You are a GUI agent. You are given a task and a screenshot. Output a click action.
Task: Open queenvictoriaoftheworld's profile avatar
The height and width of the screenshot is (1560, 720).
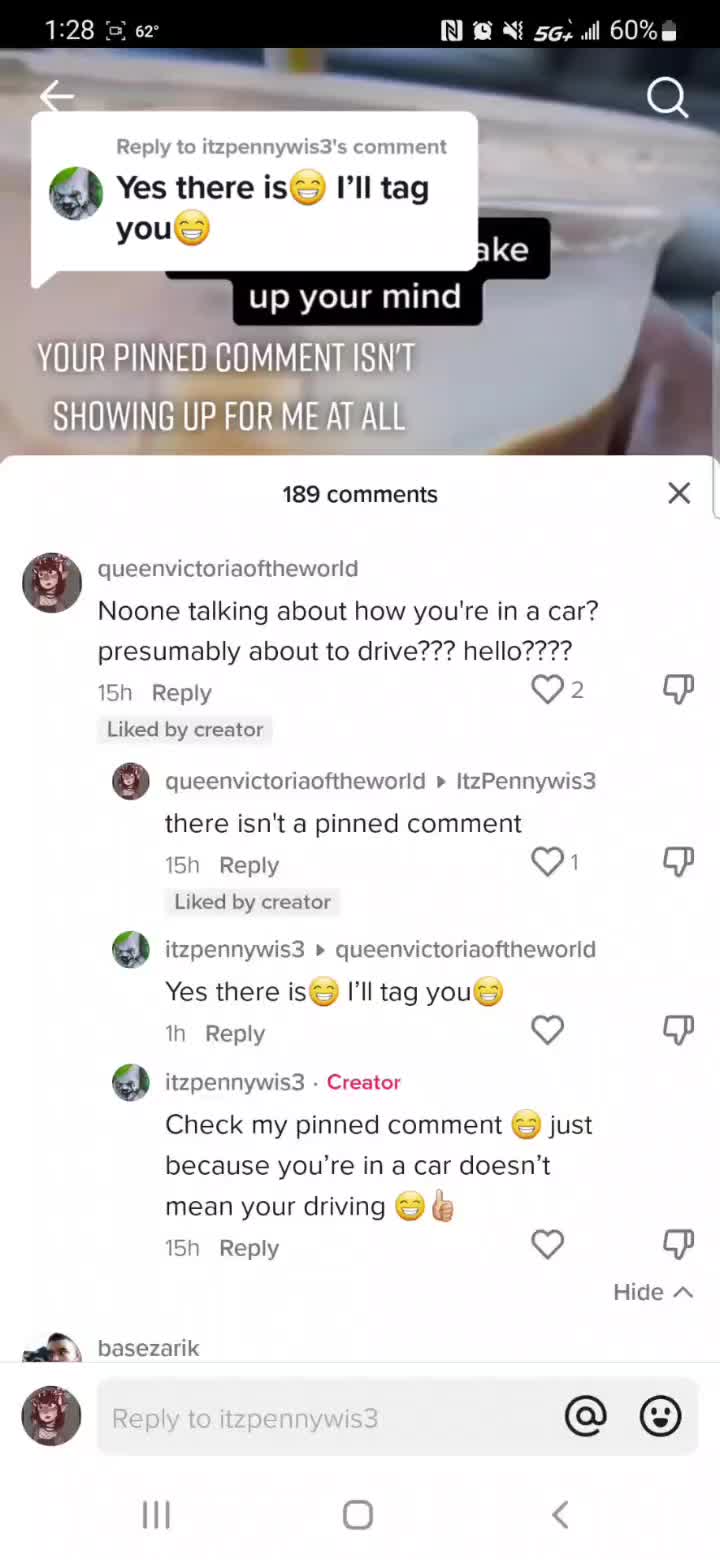coord(52,582)
